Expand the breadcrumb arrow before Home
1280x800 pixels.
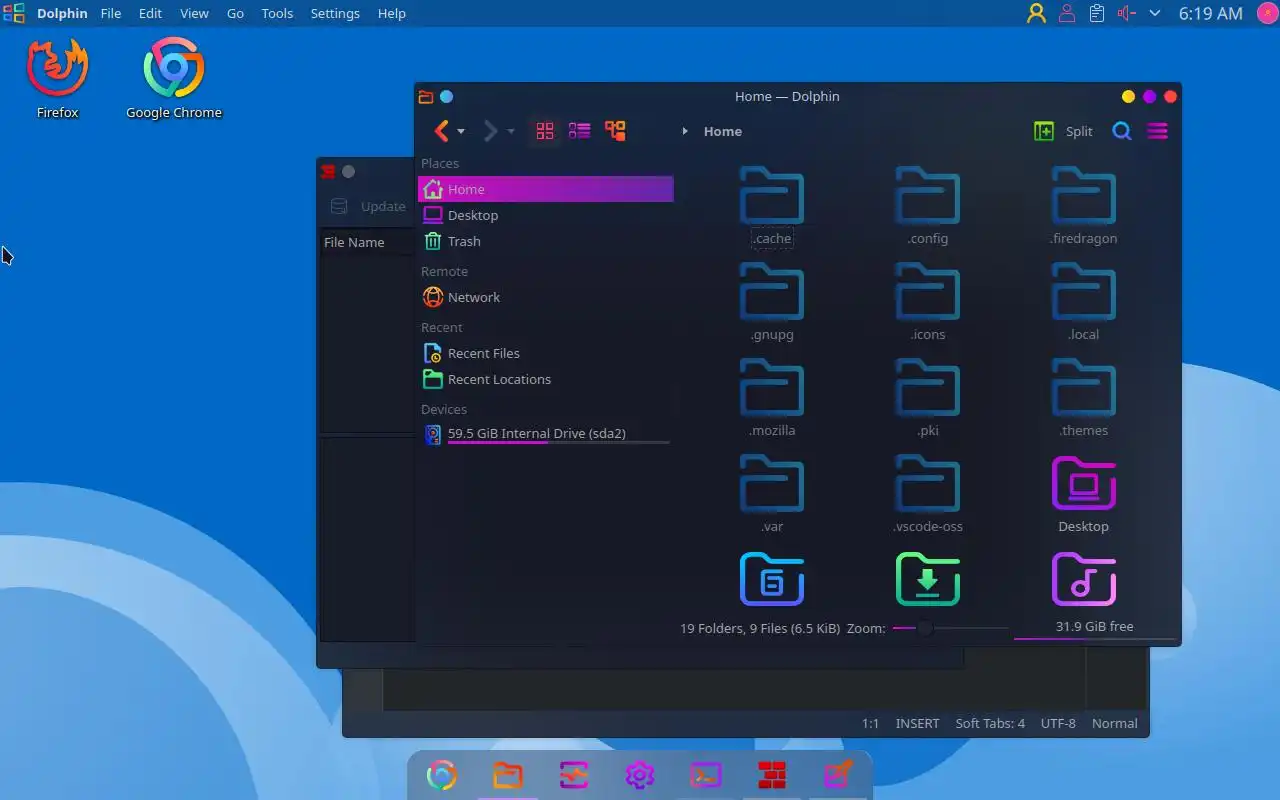pyautogui.click(x=685, y=131)
